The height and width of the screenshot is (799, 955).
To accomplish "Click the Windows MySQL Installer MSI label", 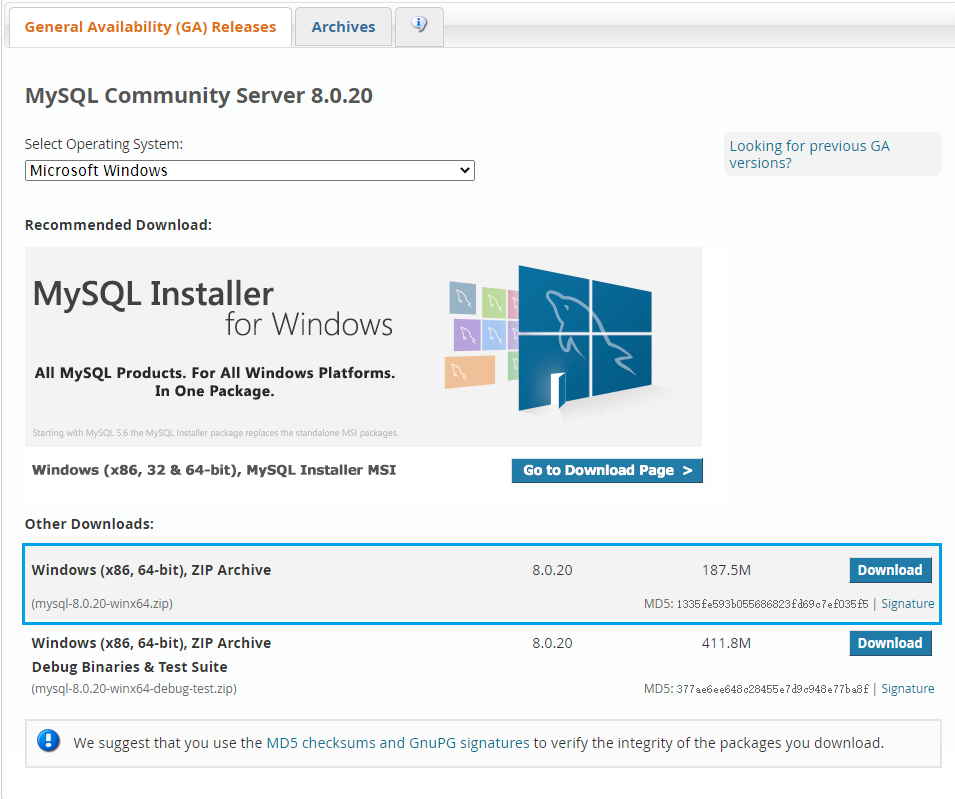I will pos(214,470).
